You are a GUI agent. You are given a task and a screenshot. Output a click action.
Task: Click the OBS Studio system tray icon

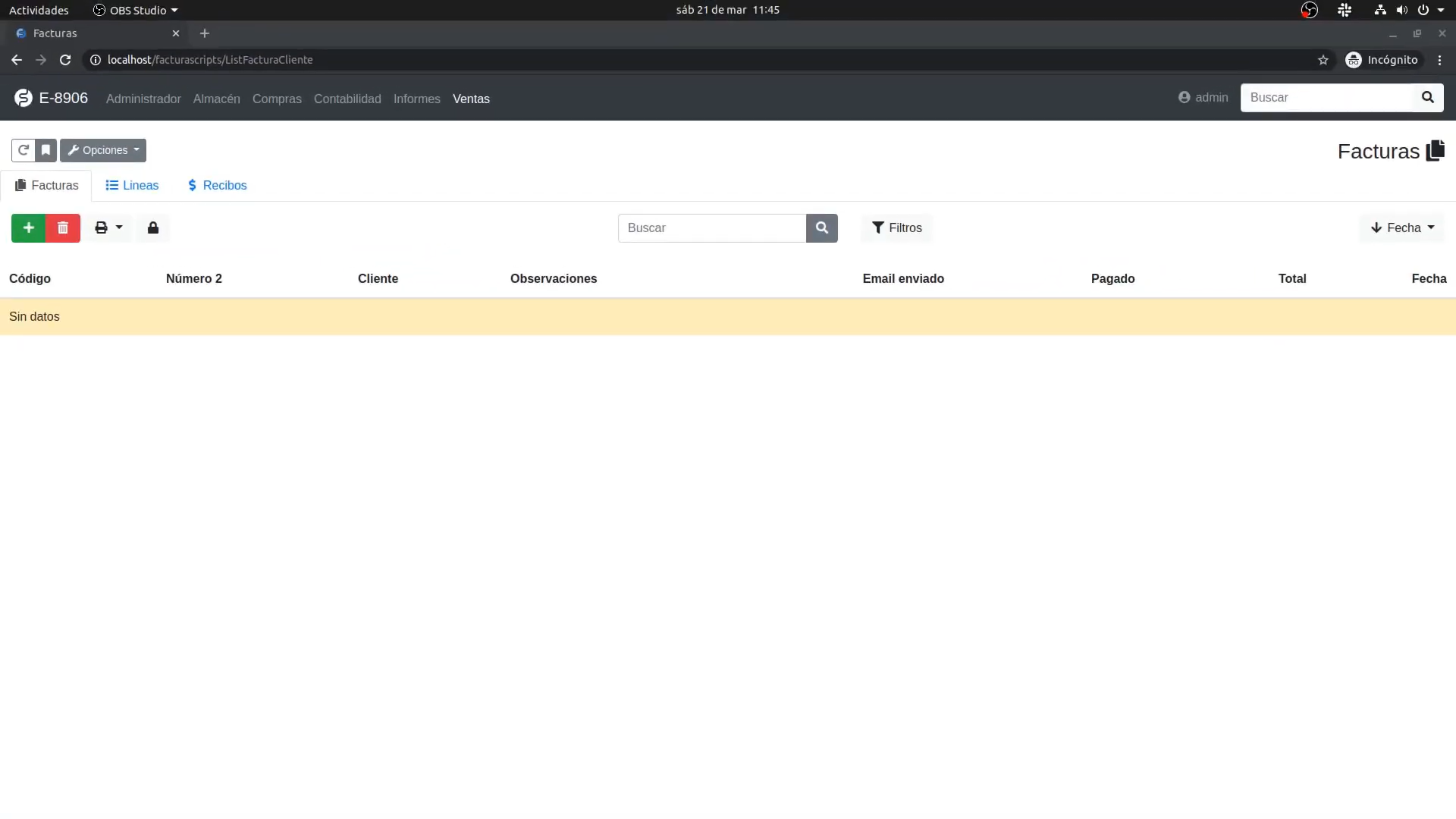pyautogui.click(x=1310, y=10)
